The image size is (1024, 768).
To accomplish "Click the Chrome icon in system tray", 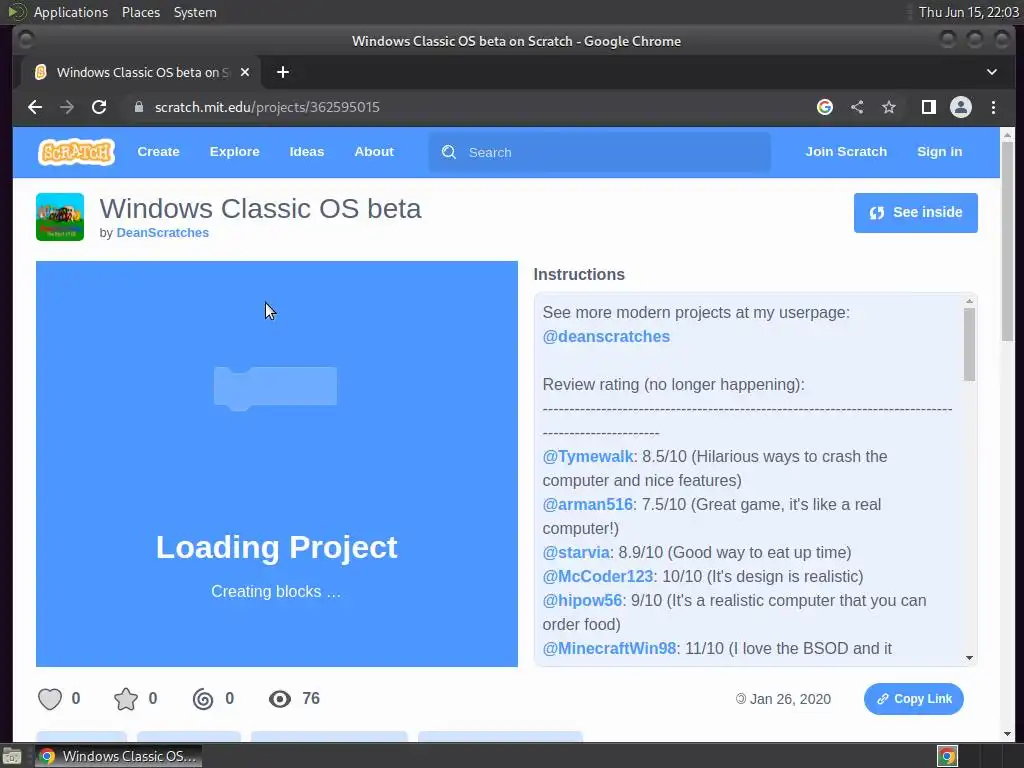I will point(947,756).
